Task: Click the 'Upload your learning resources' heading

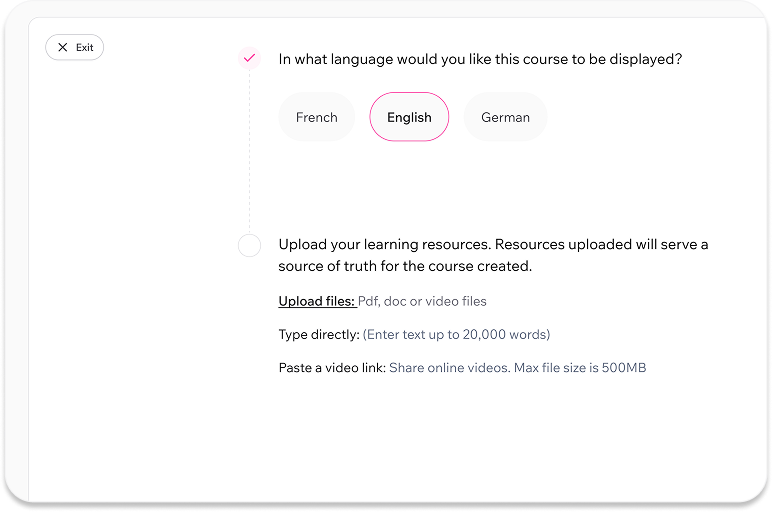Action: pos(493,255)
